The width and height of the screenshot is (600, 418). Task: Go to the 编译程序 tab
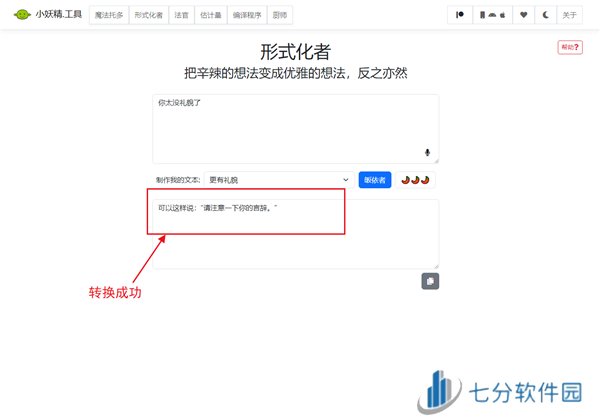(248, 15)
